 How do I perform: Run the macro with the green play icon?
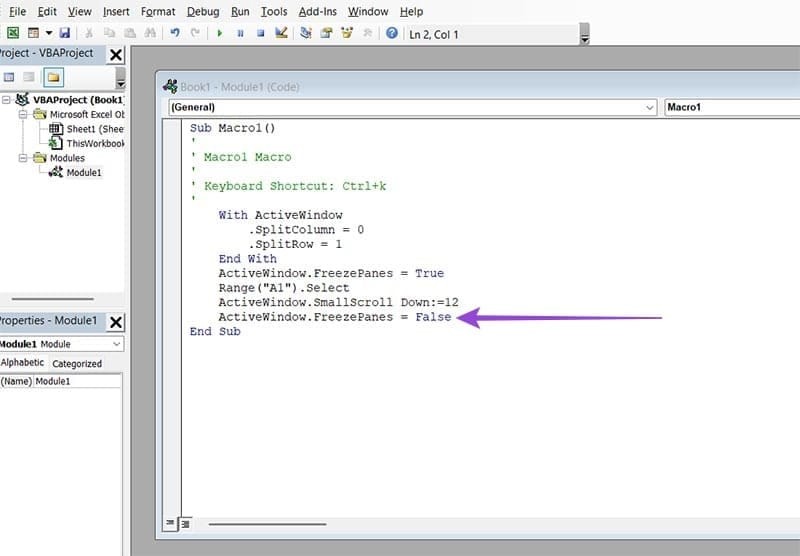pyautogui.click(x=220, y=33)
